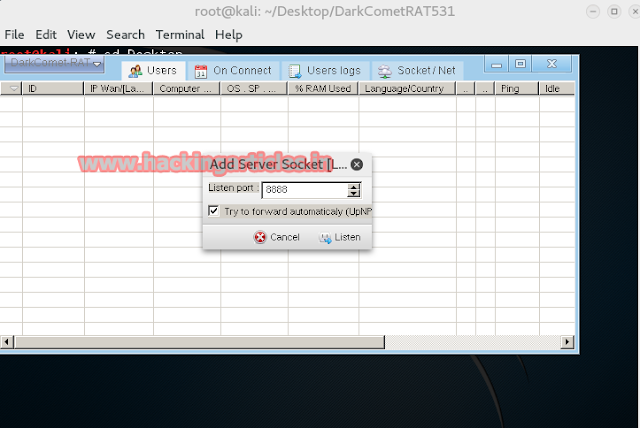Open the terminal Search menu
Image resolution: width=640 pixels, height=428 pixels.
point(125,35)
